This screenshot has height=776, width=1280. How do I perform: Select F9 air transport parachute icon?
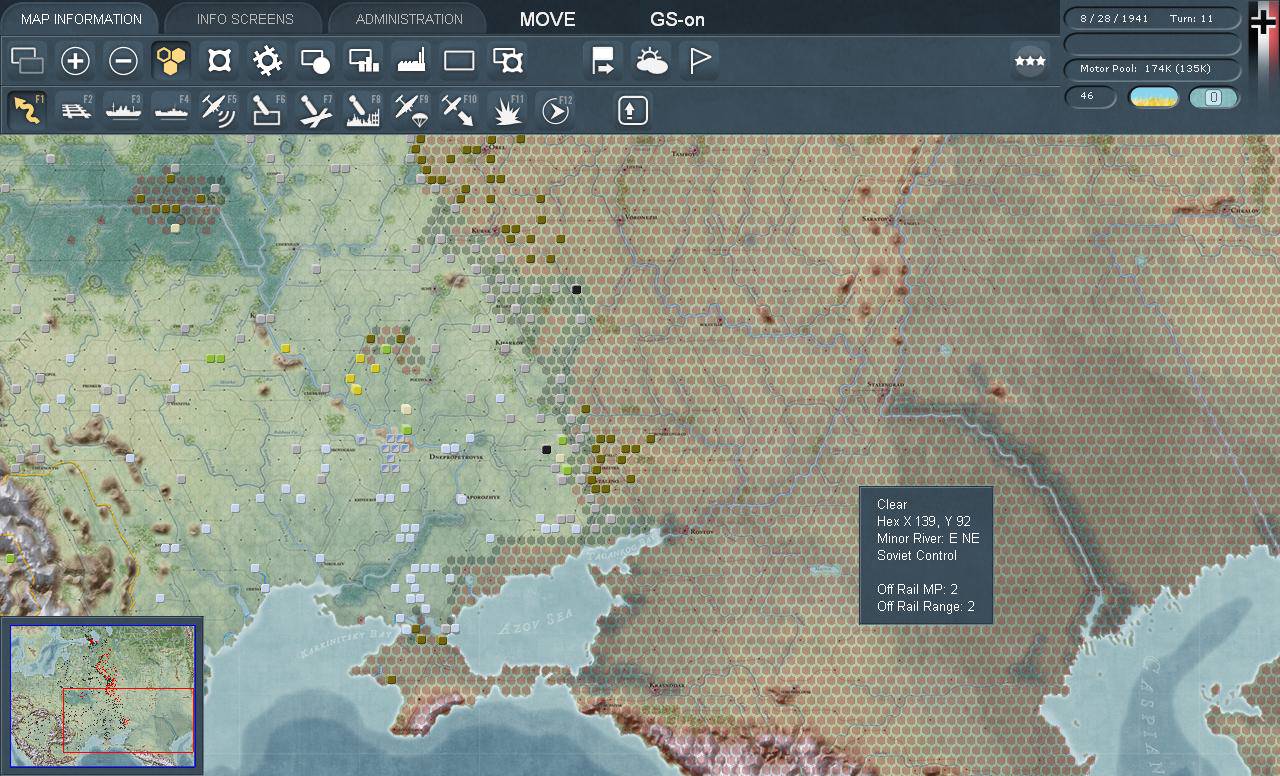point(411,109)
